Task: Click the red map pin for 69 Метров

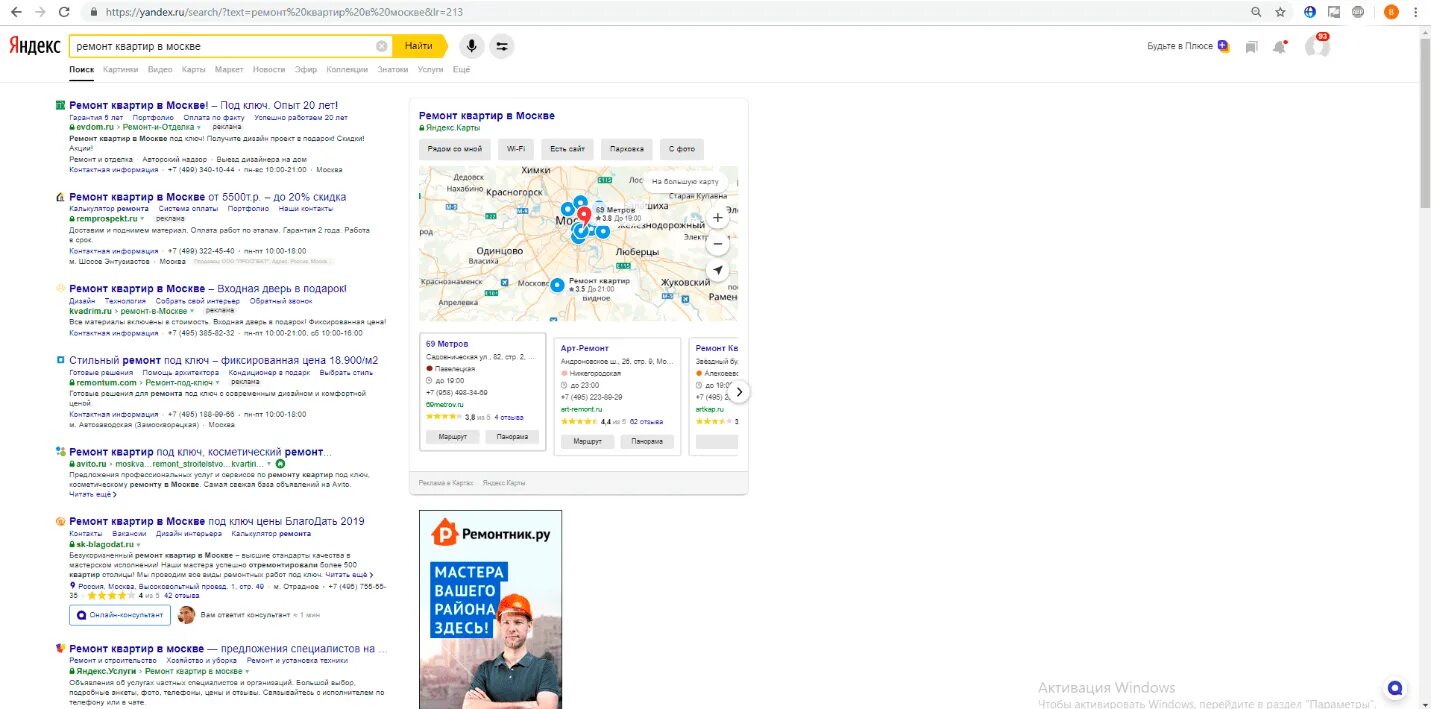Action: (584, 215)
